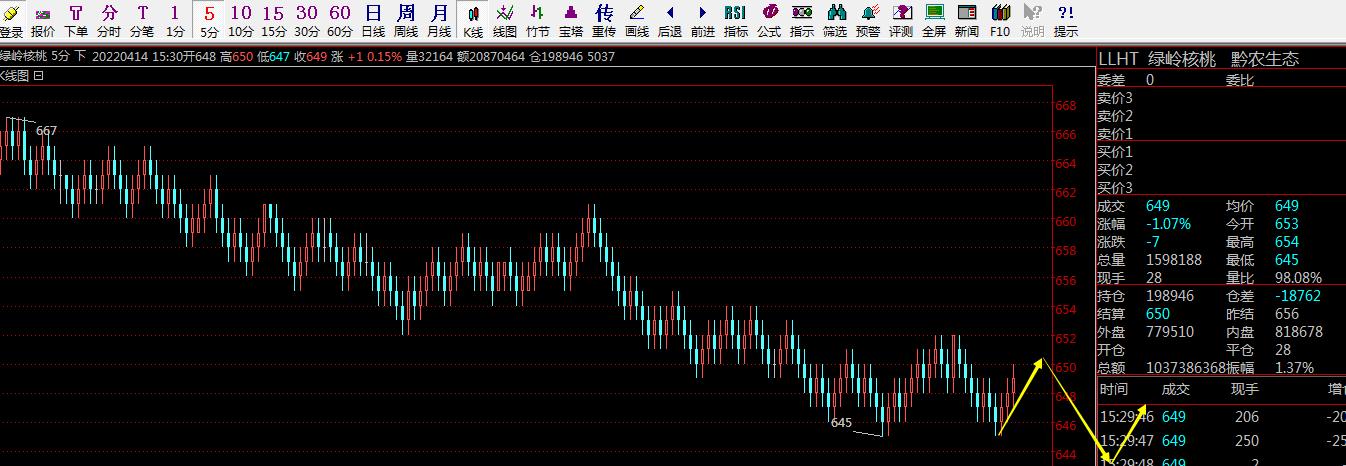Toggle 全屏 full screen mode
Viewport: 1346px width, 466px height.
(934, 20)
